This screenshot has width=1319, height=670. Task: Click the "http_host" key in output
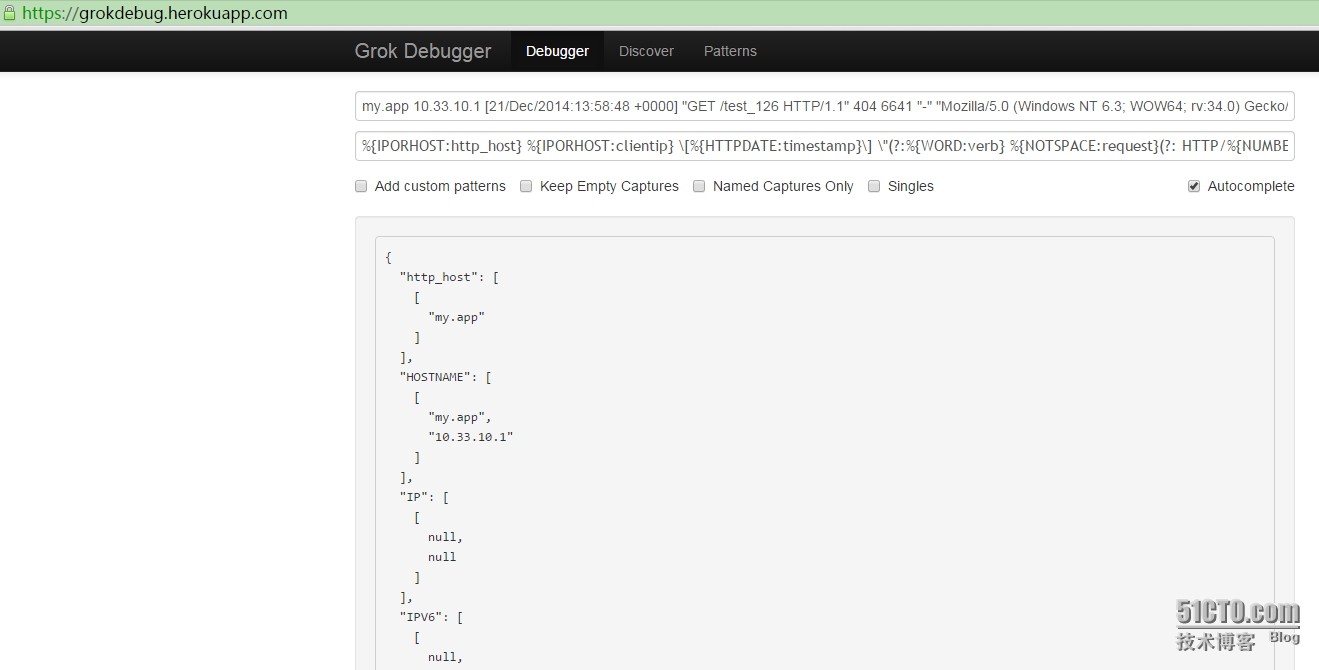coord(439,277)
